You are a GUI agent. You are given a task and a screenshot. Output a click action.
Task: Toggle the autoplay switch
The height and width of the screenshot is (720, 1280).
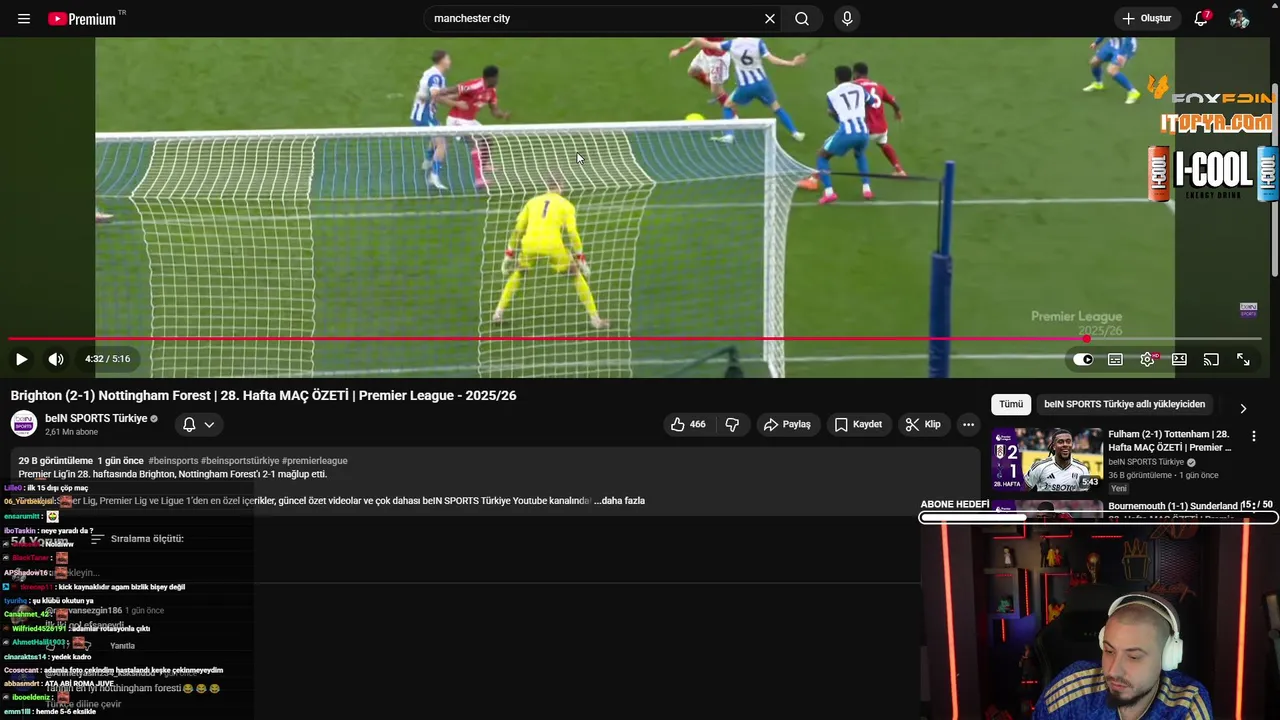1083,359
